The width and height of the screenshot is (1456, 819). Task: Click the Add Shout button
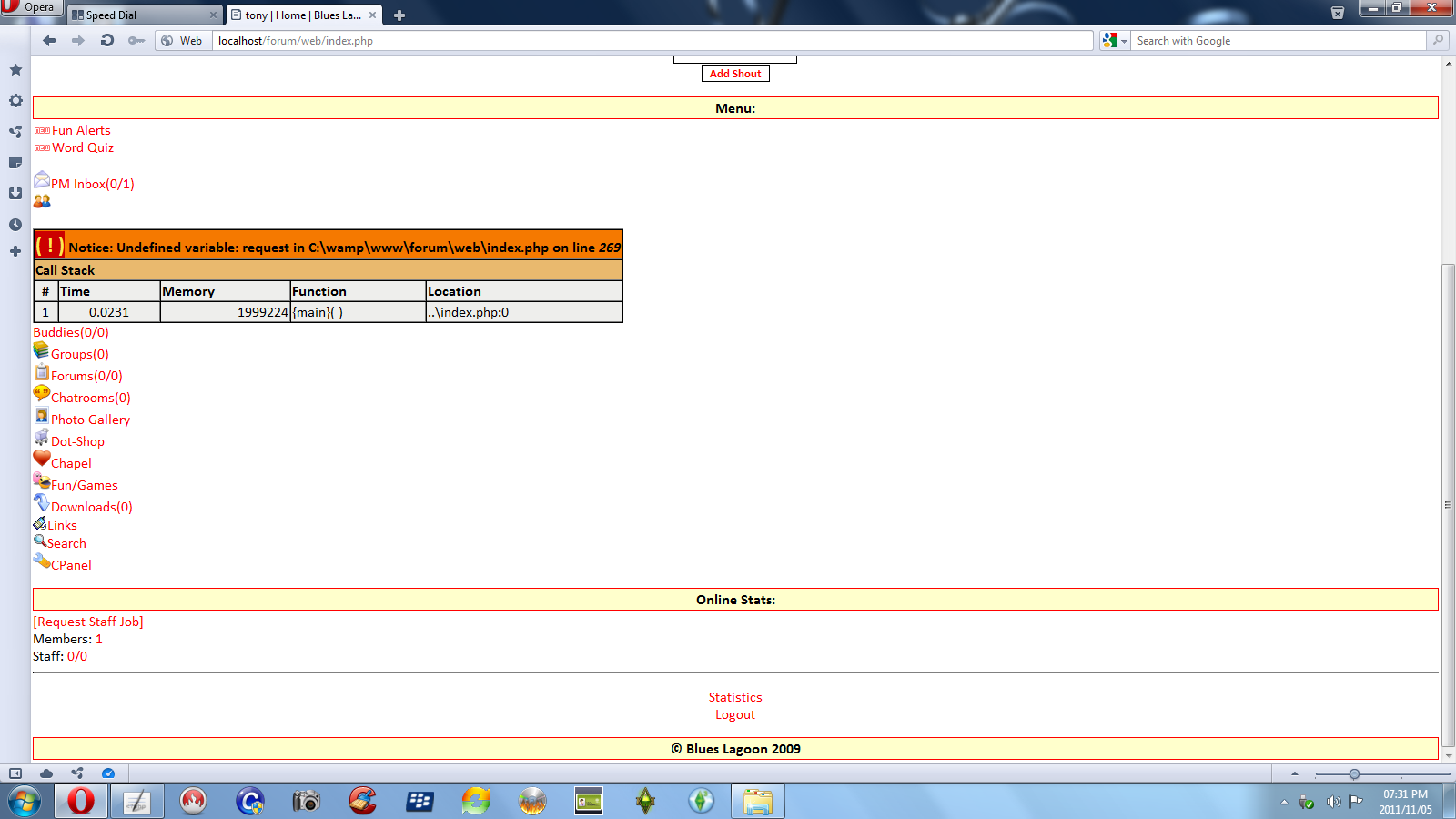[735, 74]
